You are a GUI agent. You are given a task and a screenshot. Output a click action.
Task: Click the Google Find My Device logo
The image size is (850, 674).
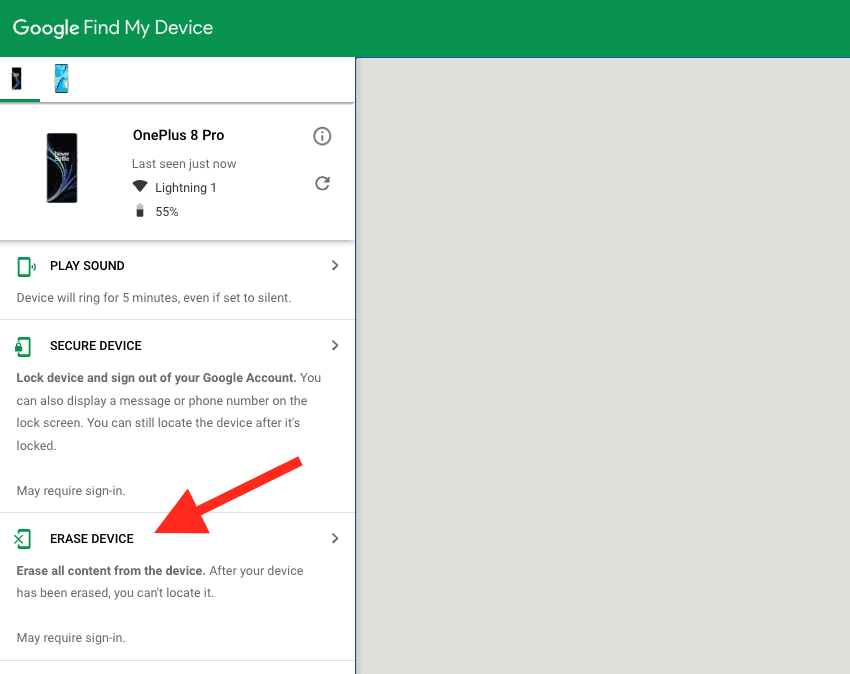[113, 28]
